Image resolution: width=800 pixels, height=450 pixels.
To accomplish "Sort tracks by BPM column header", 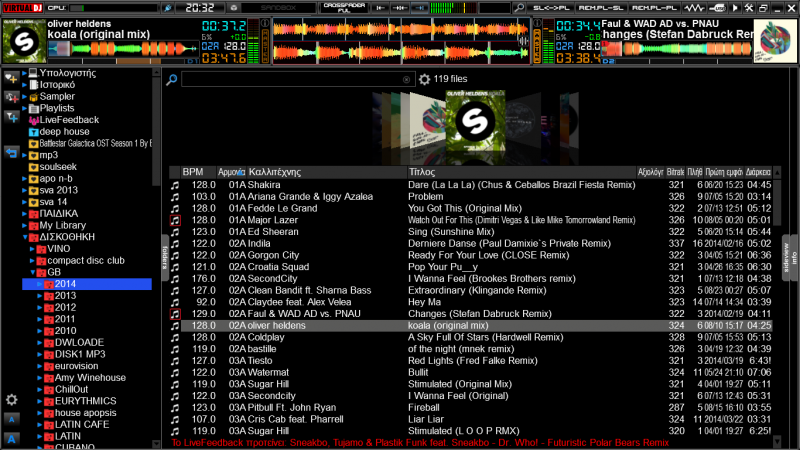I will click(193, 172).
